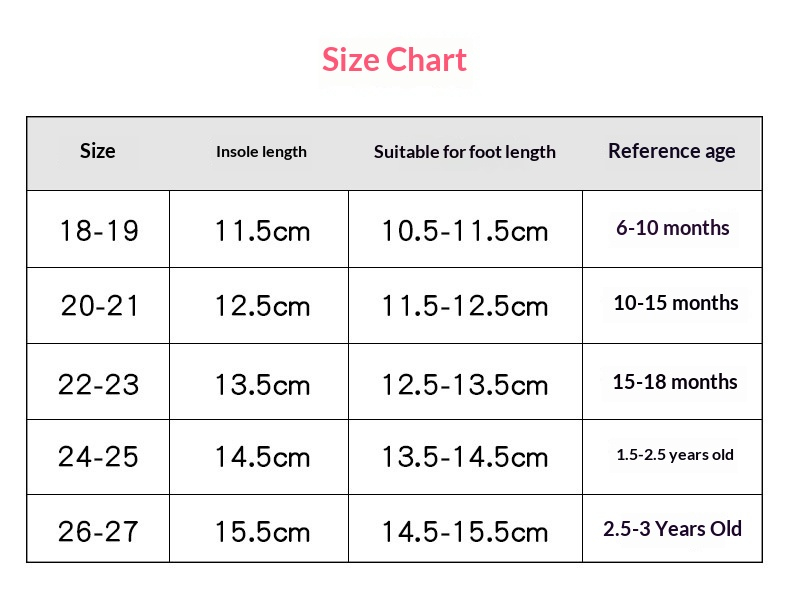Click the Size Chart title
Image resolution: width=790 pixels, height=611 pixels.
[x=394, y=60]
